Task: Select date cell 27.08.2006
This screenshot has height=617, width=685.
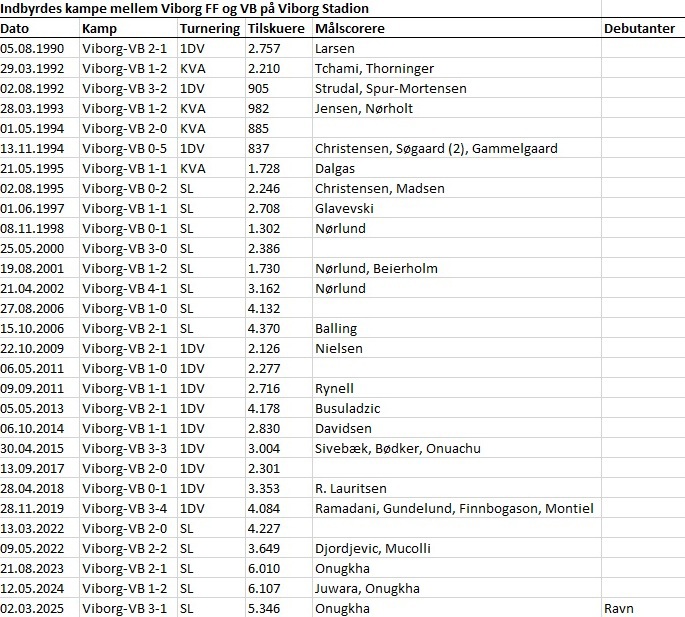Action: pyautogui.click(x=32, y=308)
